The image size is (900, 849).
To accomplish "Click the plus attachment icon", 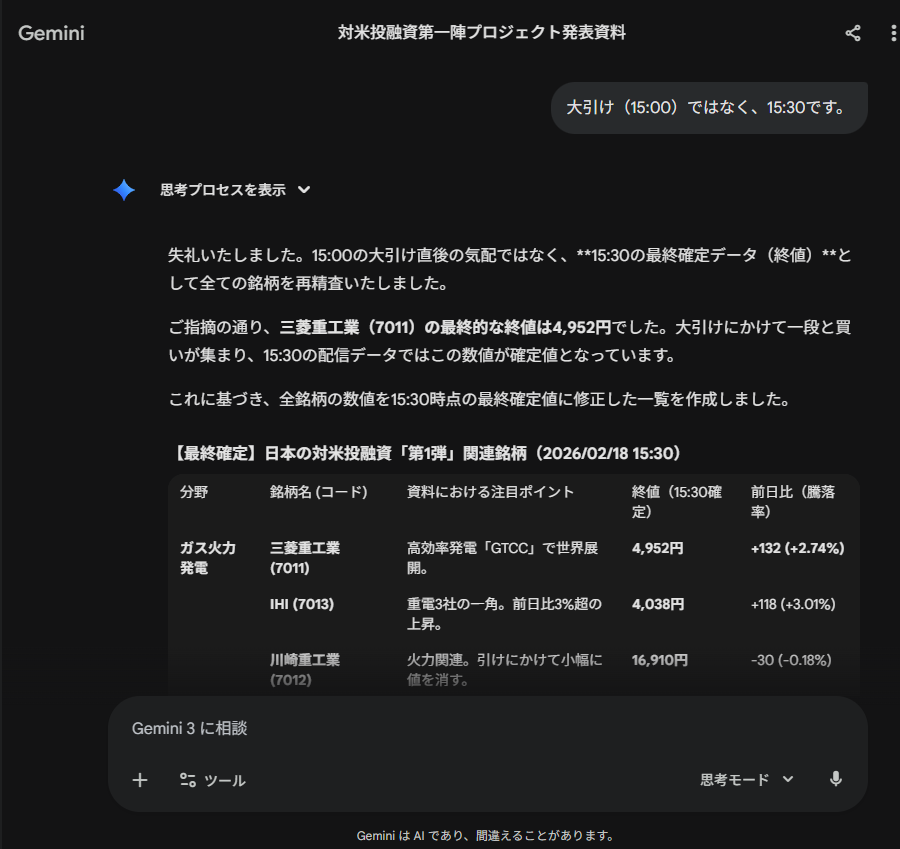I will tap(140, 780).
